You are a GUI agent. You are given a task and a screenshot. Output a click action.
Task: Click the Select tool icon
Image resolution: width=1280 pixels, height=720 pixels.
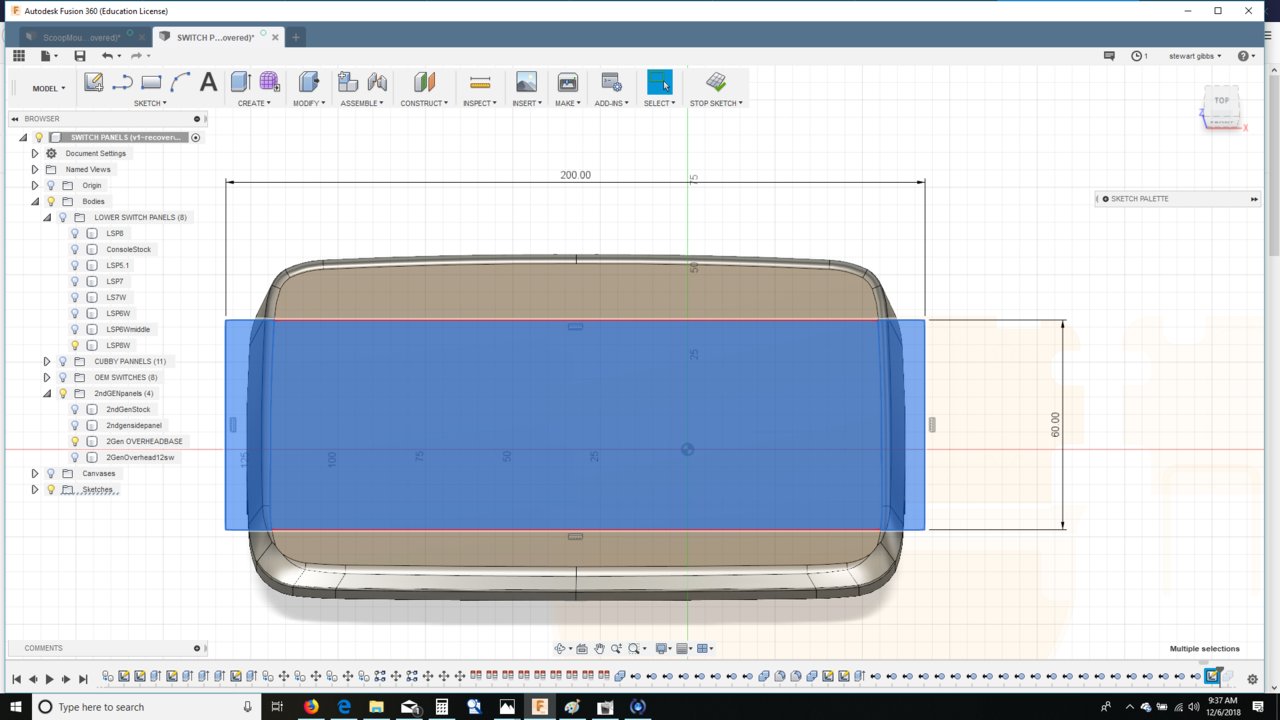click(659, 82)
